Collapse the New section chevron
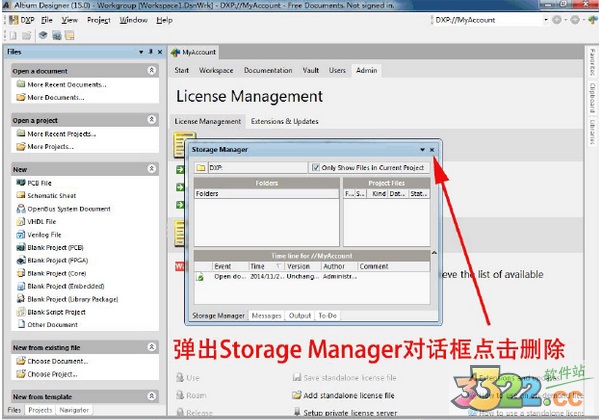 pyautogui.click(x=151, y=169)
